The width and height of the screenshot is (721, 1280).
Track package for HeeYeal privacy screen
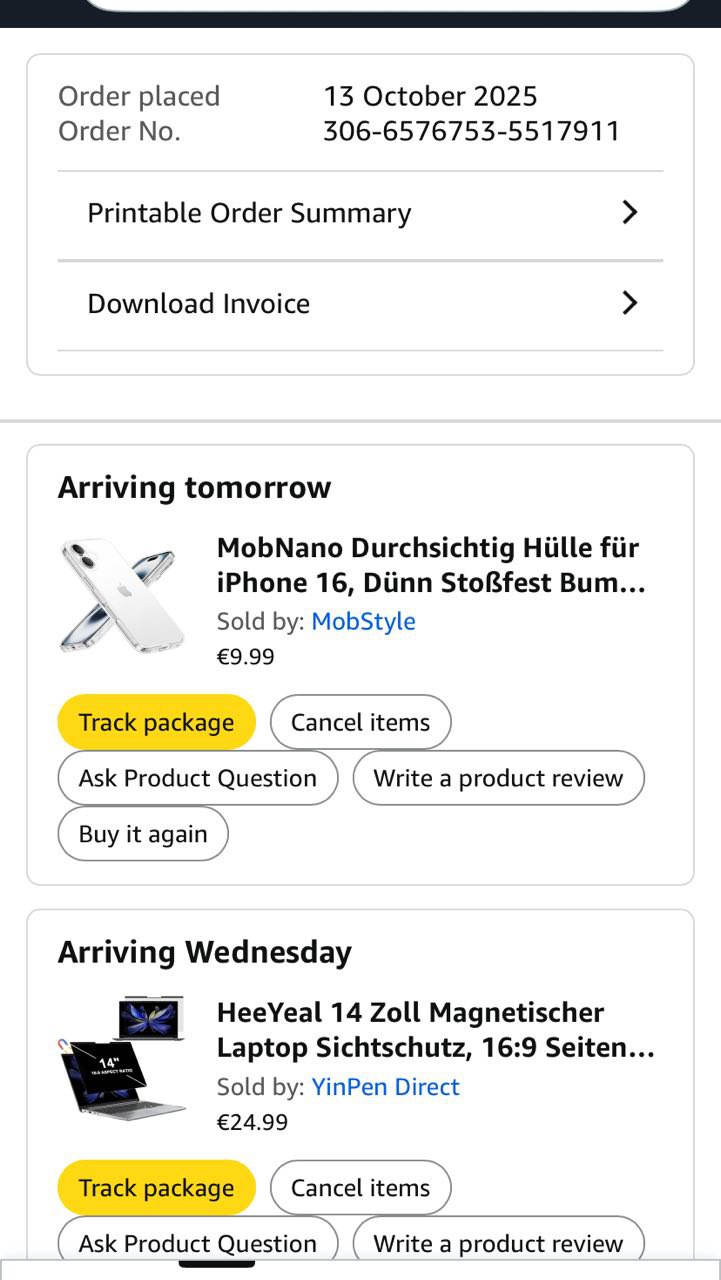click(156, 1188)
